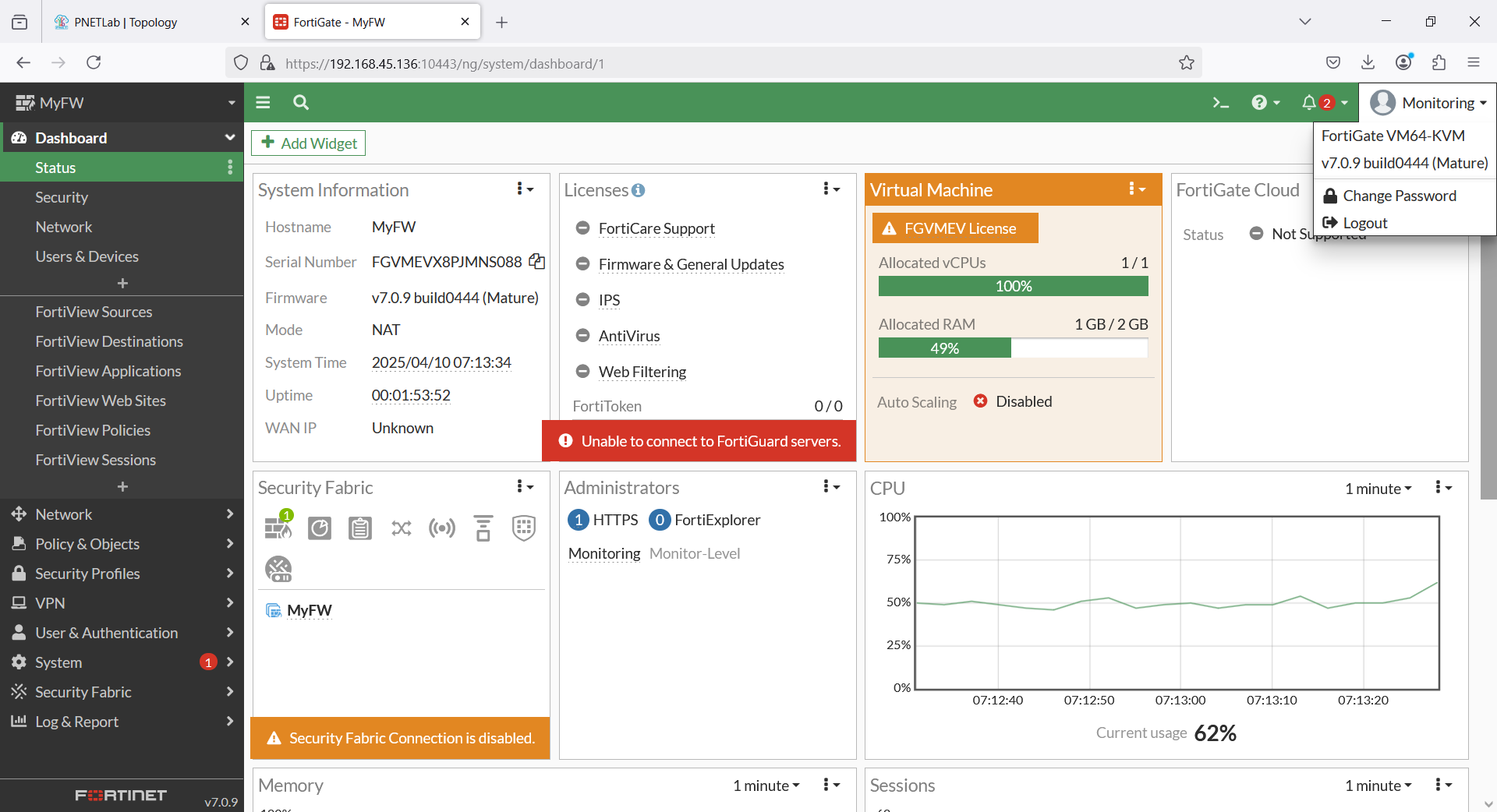Bookmark this page with star icon
The image size is (1497, 812).
point(1187,63)
